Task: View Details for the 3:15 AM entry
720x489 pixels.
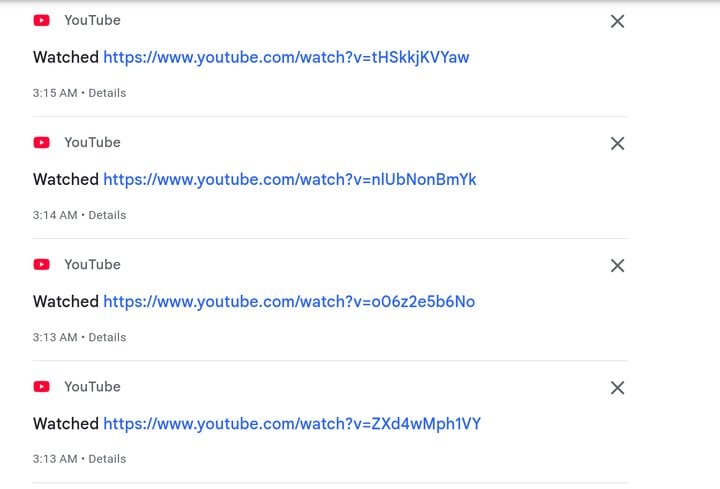Action: (x=107, y=93)
